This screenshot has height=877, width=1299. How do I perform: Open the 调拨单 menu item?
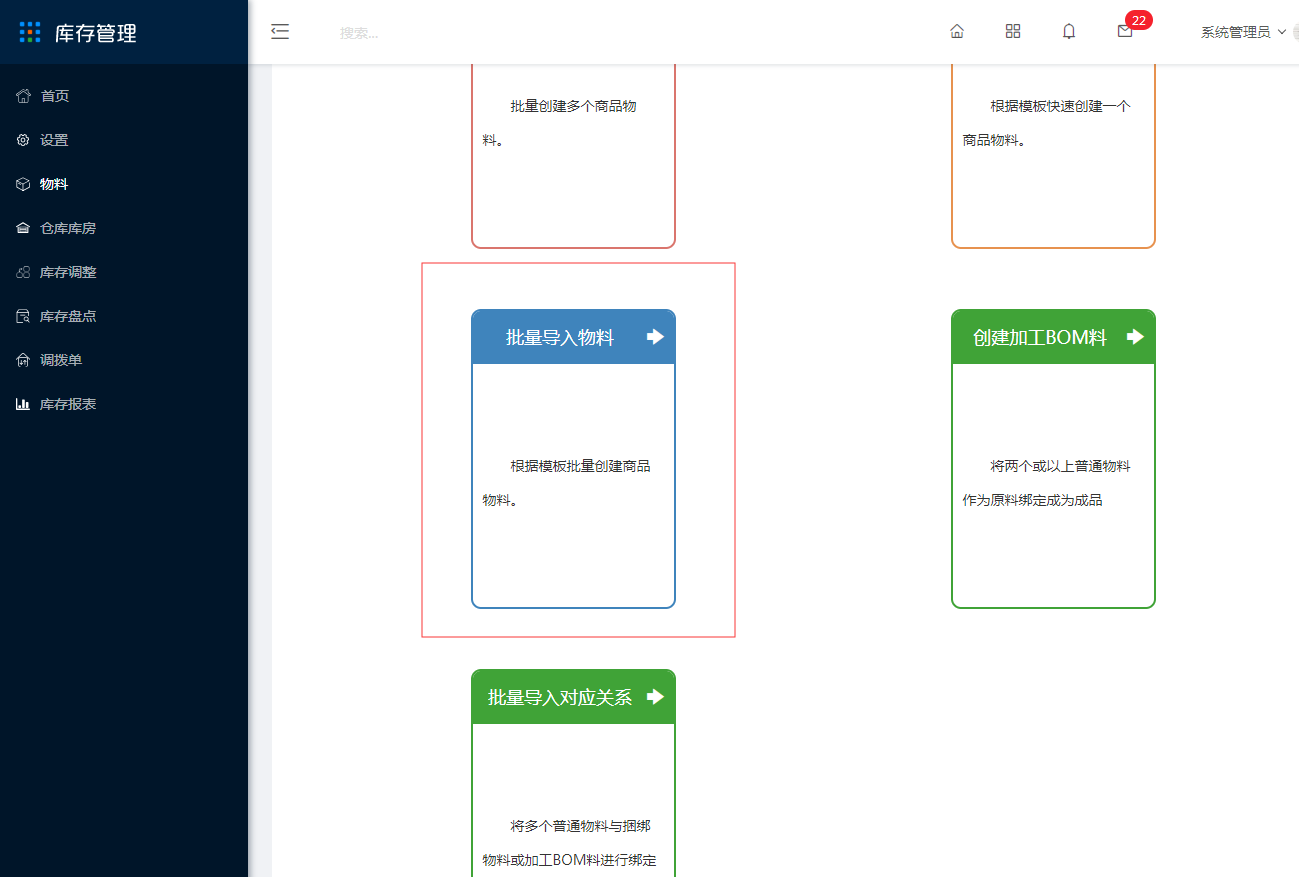point(124,360)
